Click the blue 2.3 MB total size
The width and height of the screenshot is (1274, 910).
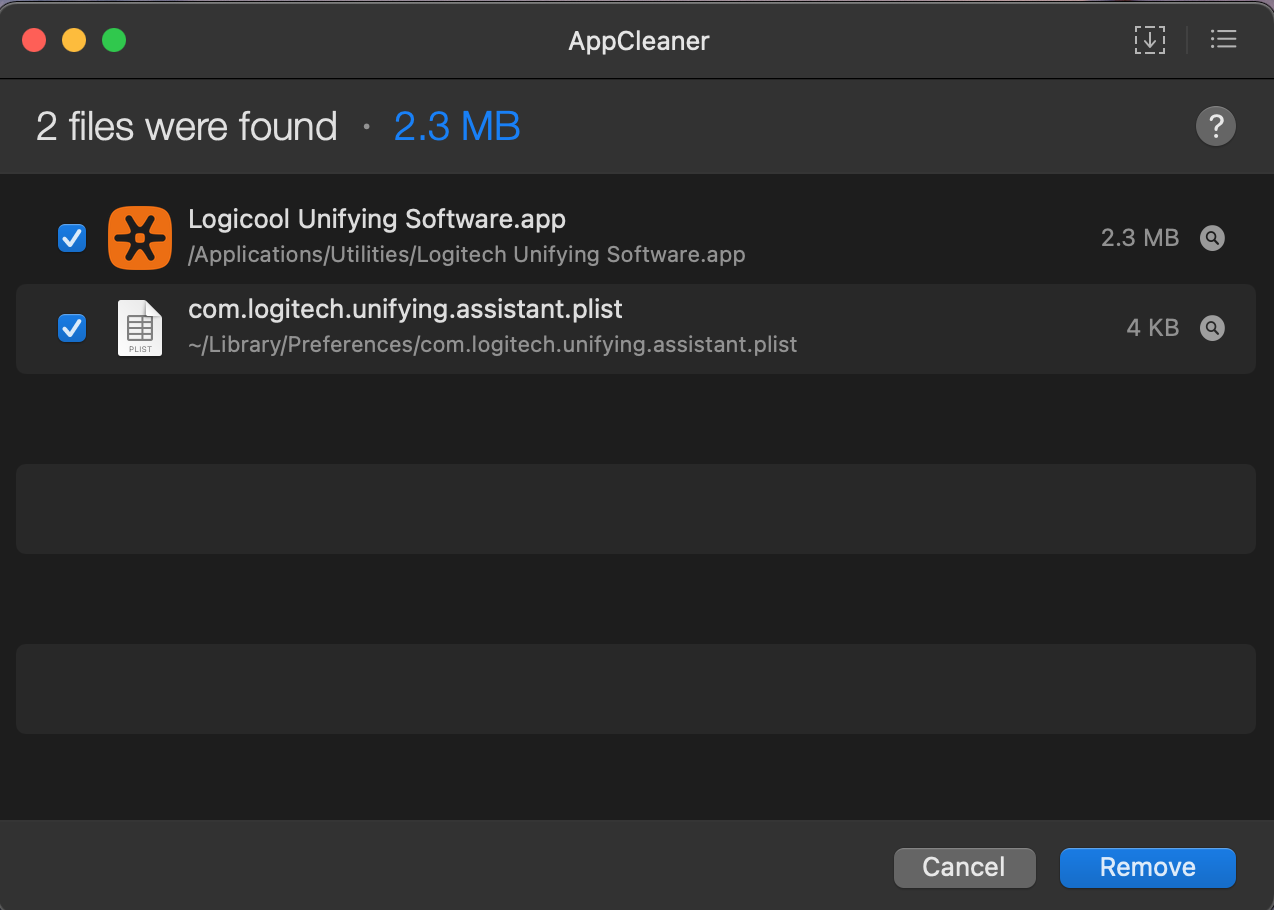tap(457, 127)
